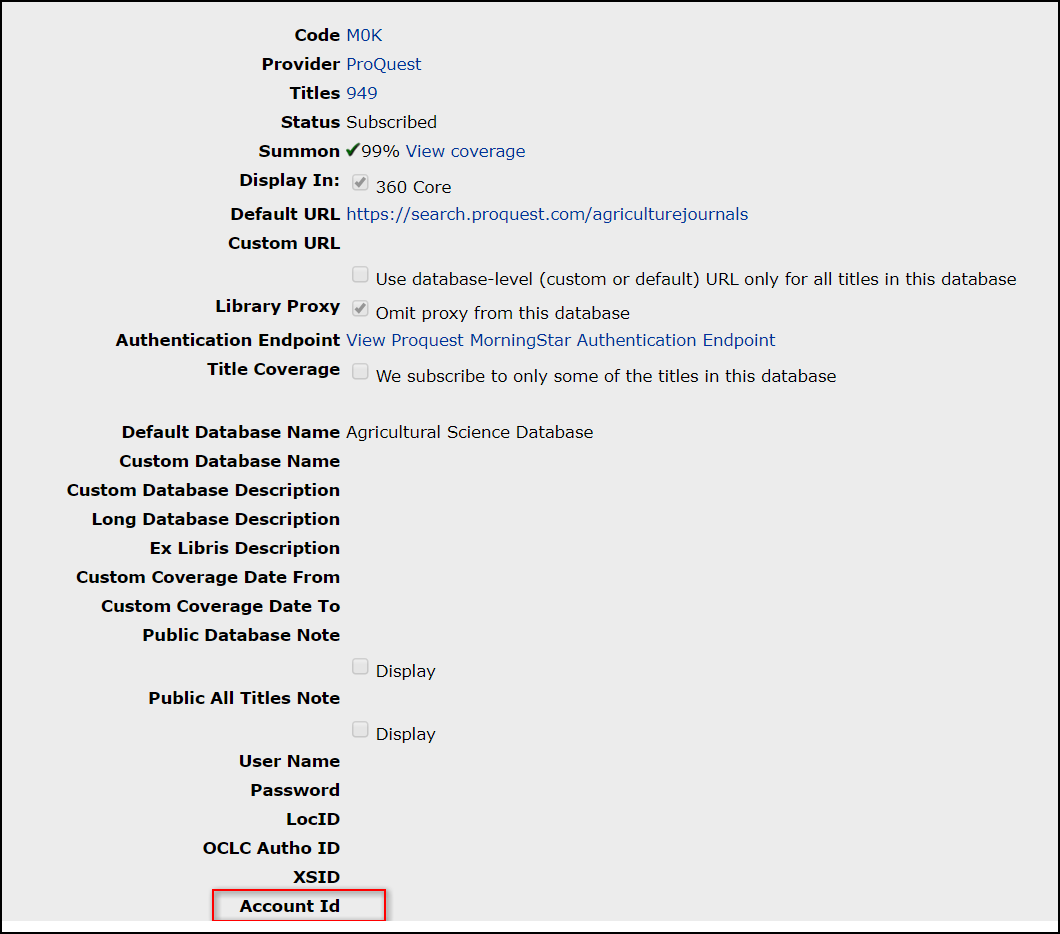The image size is (1060, 934).
Task: Click the User Name field label
Action: tap(289, 761)
